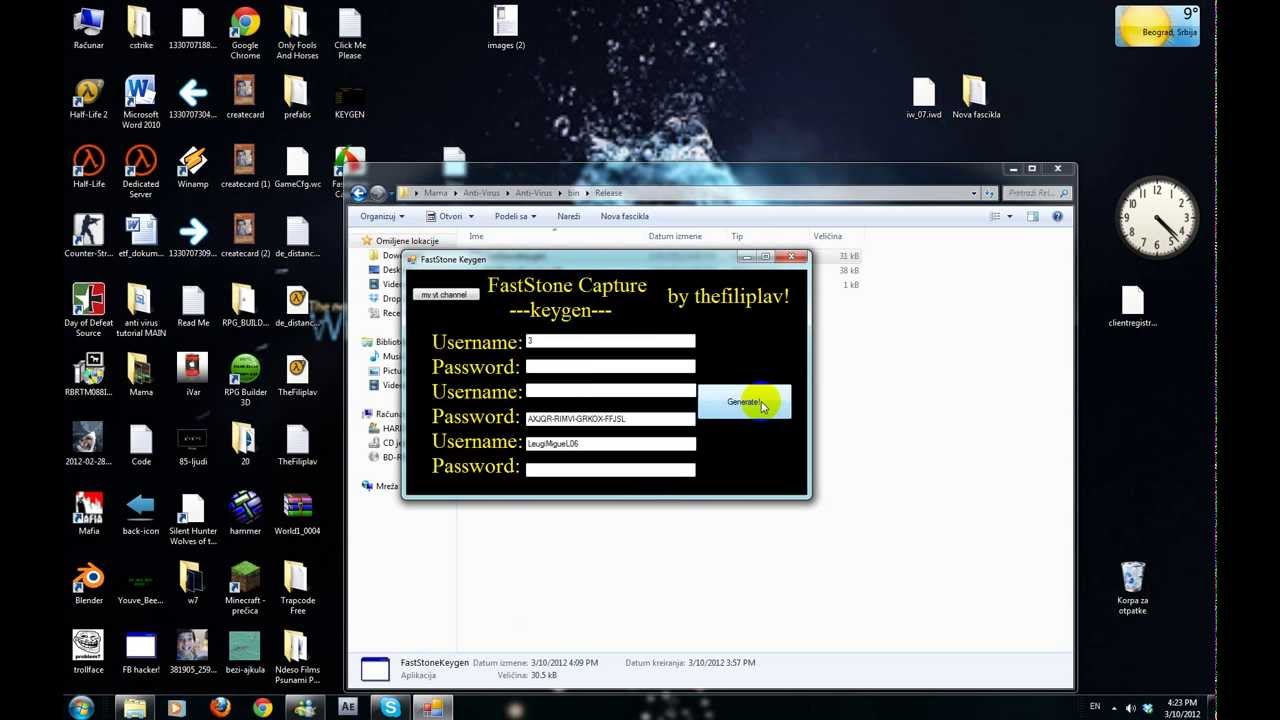The width and height of the screenshot is (1280, 720).
Task: Select the Minecraft prečica desktop shortcut
Action: click(245, 588)
